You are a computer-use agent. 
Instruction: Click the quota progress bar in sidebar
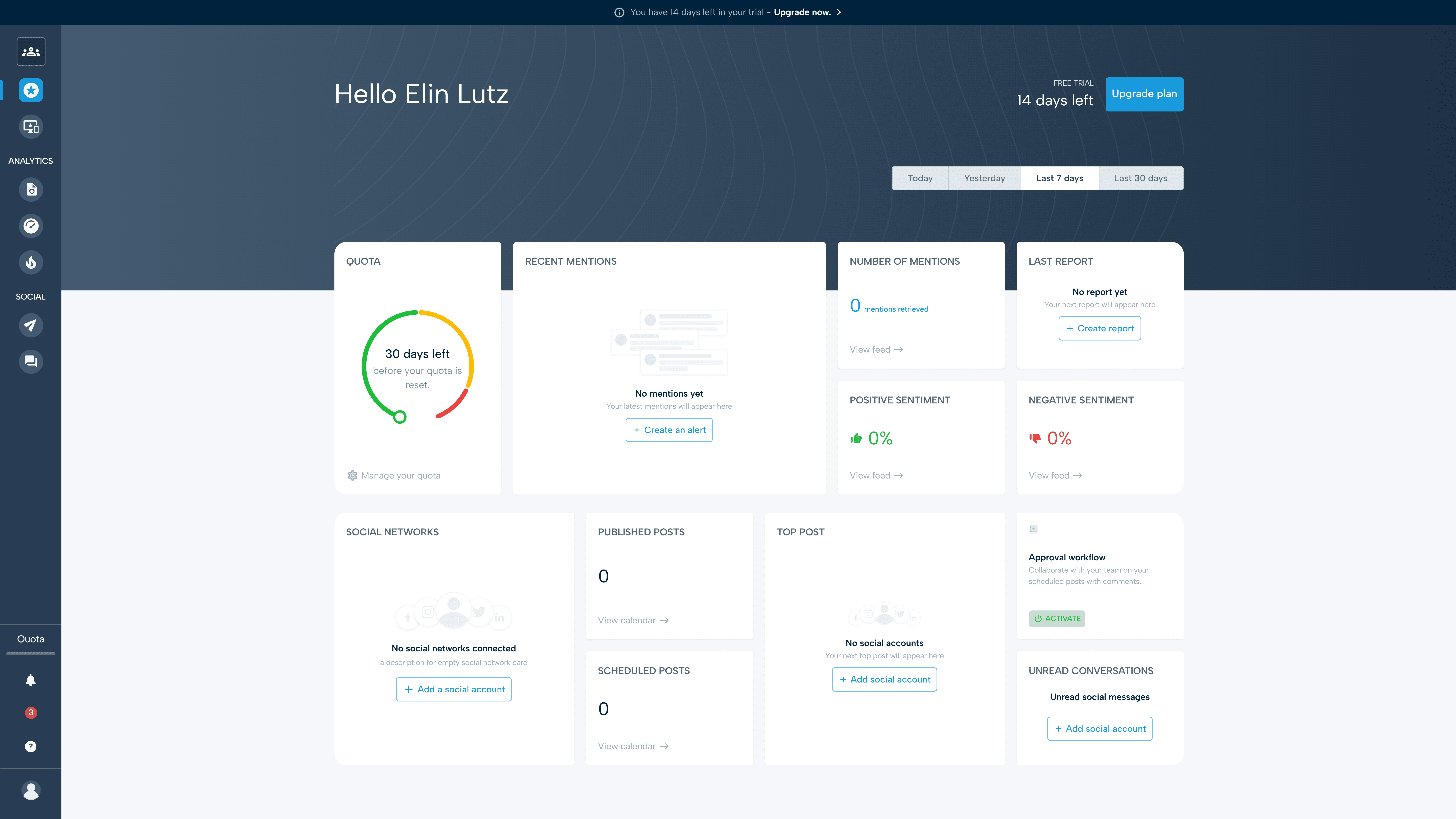point(31,654)
